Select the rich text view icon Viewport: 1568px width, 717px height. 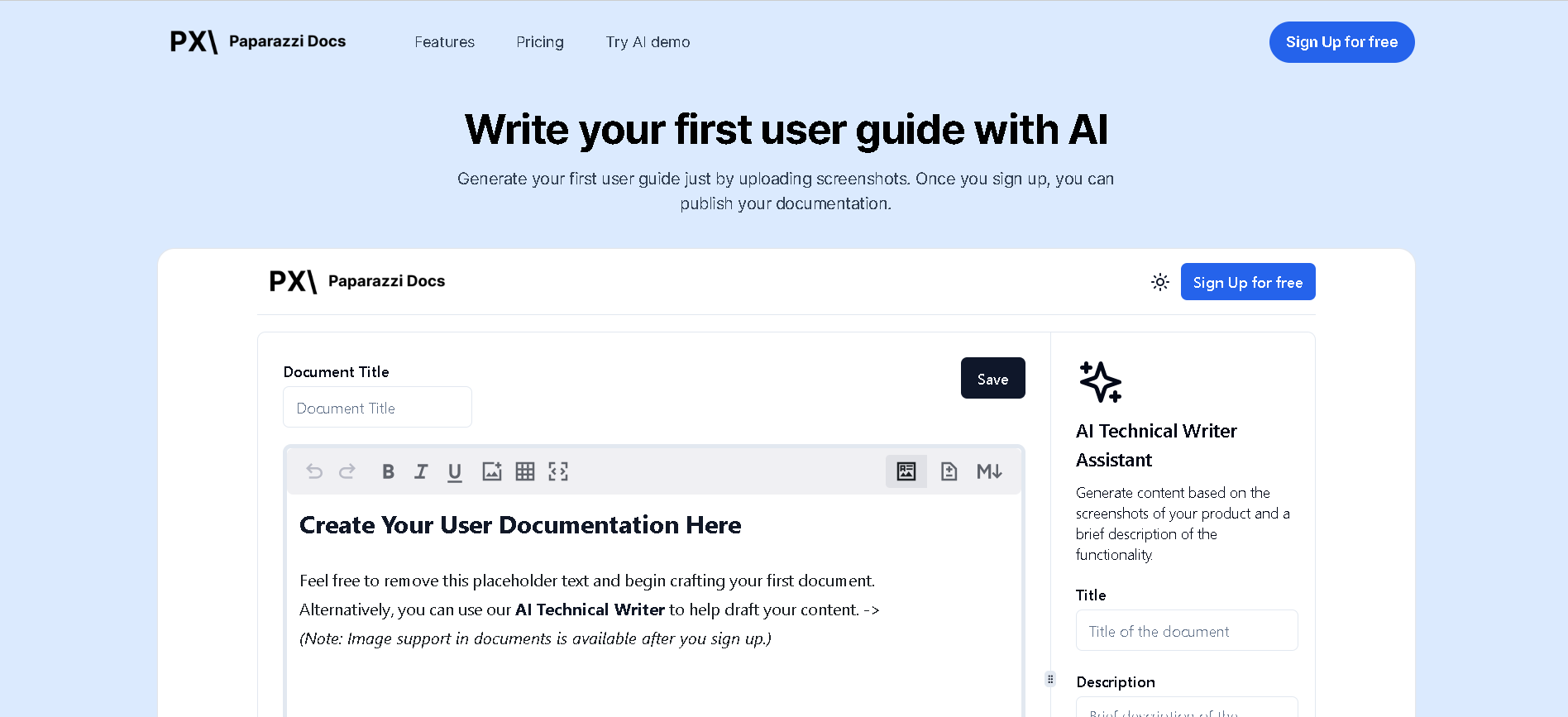point(906,471)
